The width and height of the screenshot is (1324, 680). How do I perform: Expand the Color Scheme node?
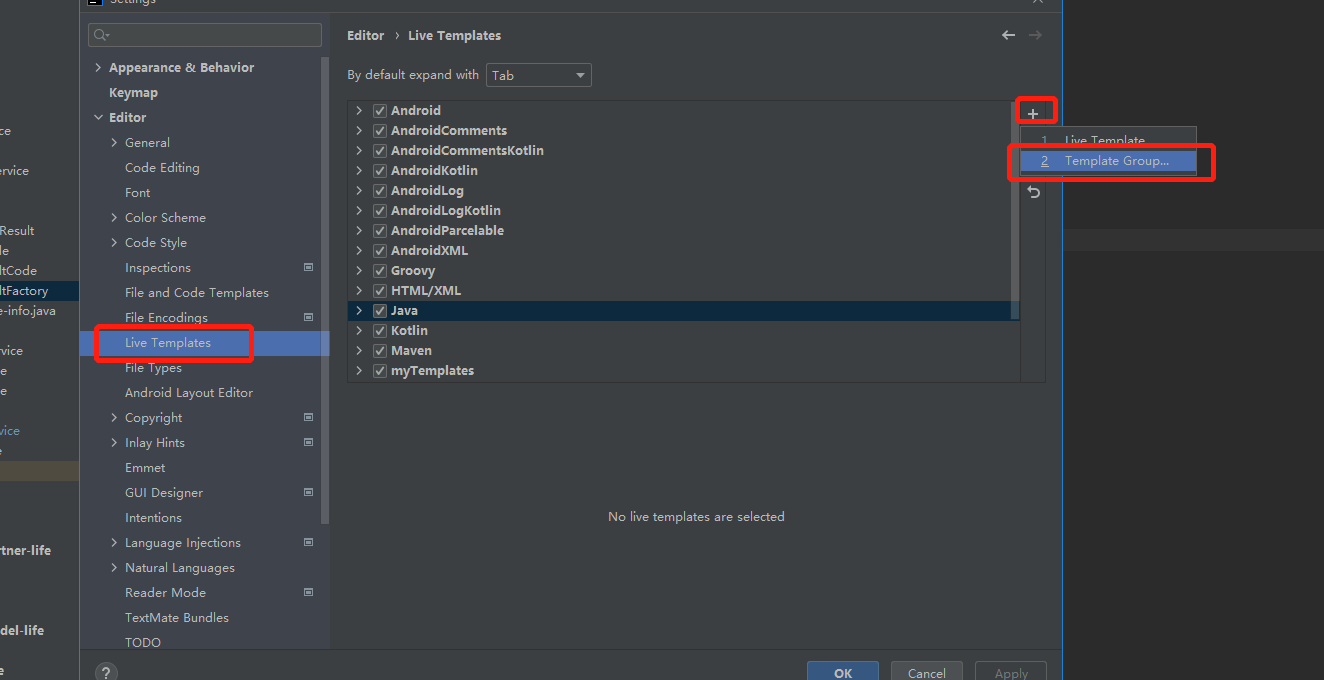click(x=114, y=217)
